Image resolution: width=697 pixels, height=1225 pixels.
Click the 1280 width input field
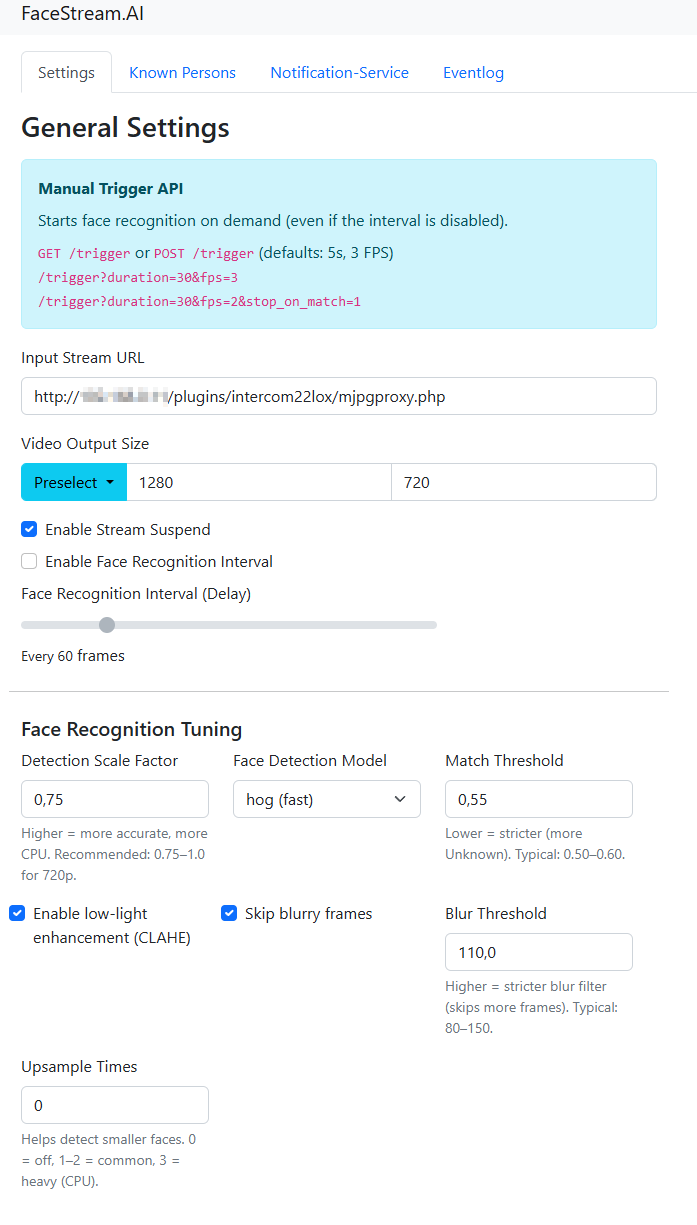259,482
